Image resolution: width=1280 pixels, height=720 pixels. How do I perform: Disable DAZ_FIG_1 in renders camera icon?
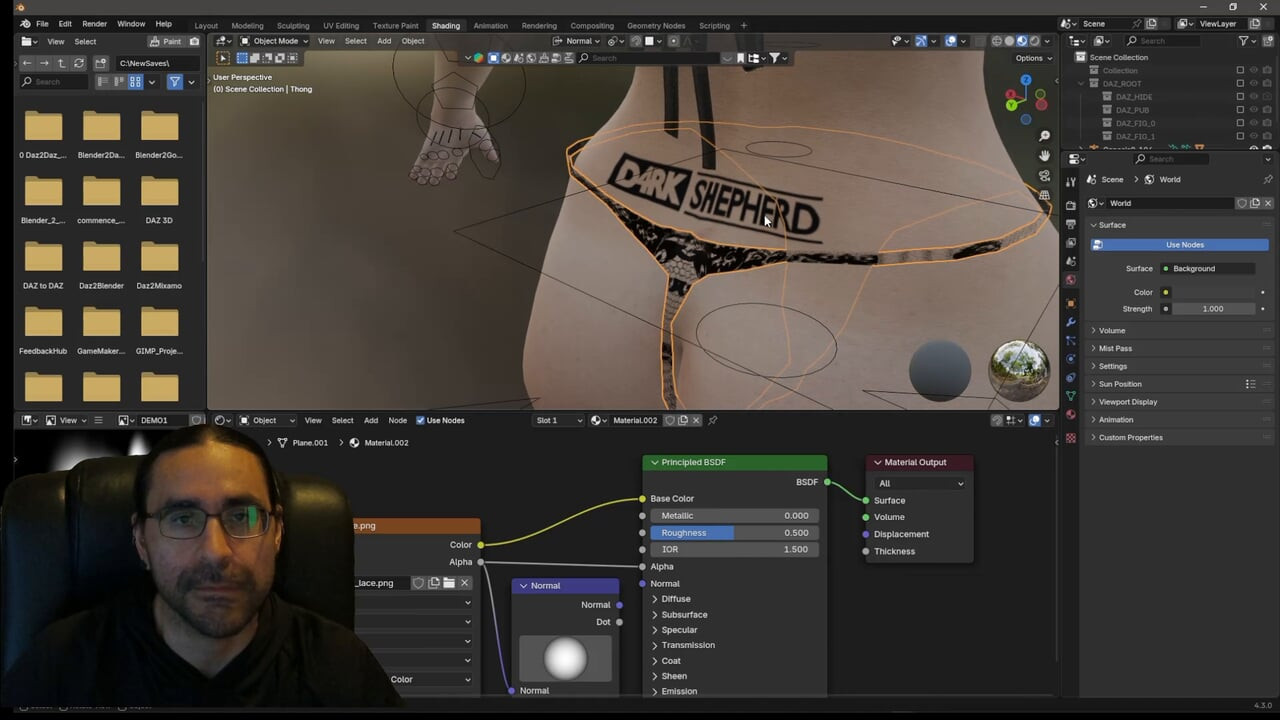pos(1267,136)
